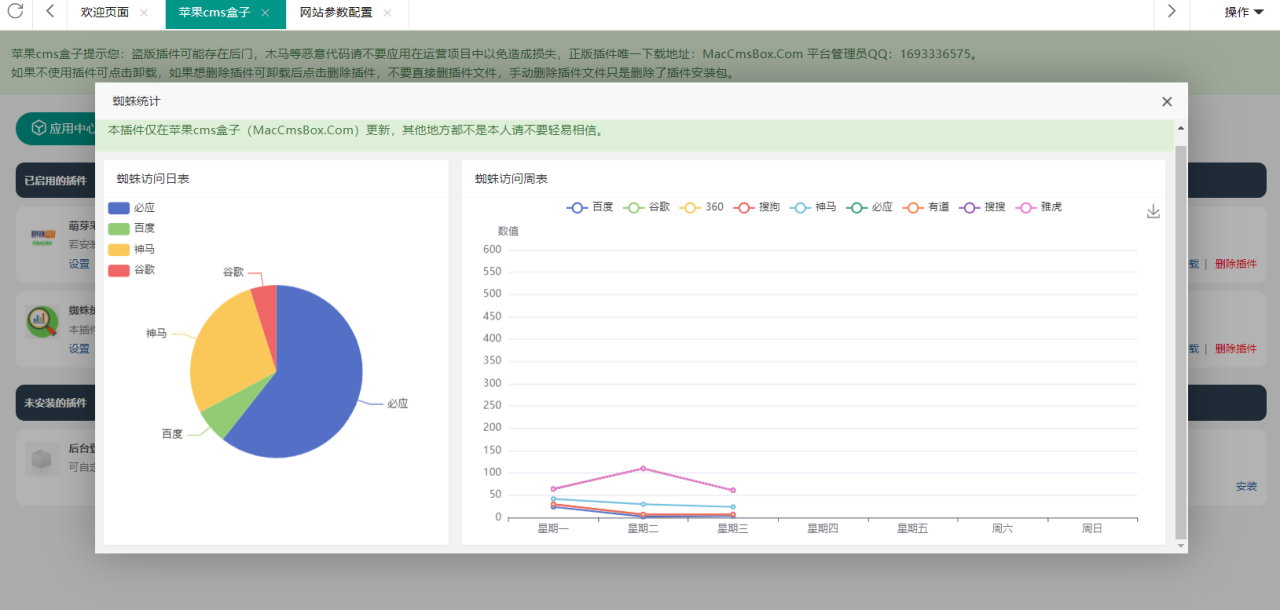Image resolution: width=1280 pixels, height=610 pixels.
Task: Close the 苹果cms盒子 tab with its X
Action: point(265,14)
